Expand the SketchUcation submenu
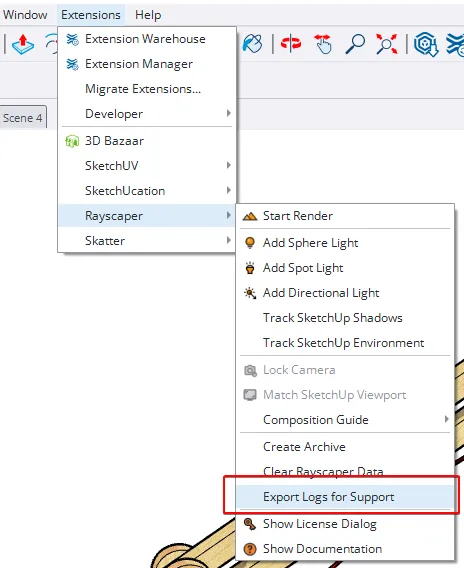464x568 pixels. pyautogui.click(x=147, y=191)
